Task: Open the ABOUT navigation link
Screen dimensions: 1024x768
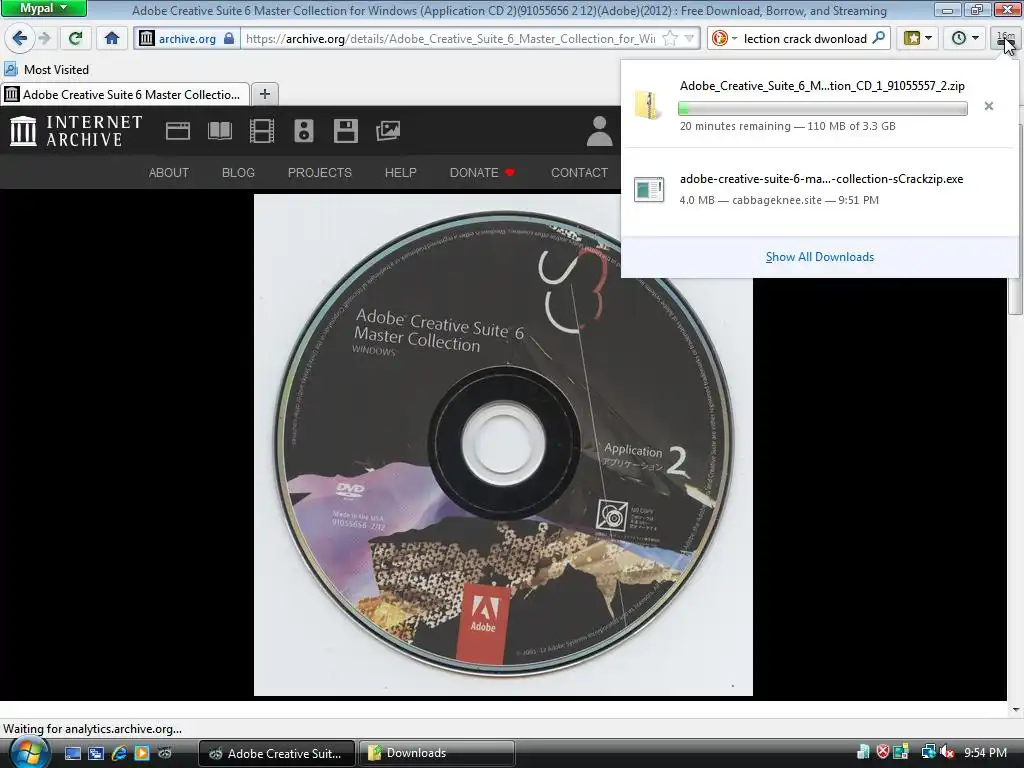Action: [x=168, y=172]
